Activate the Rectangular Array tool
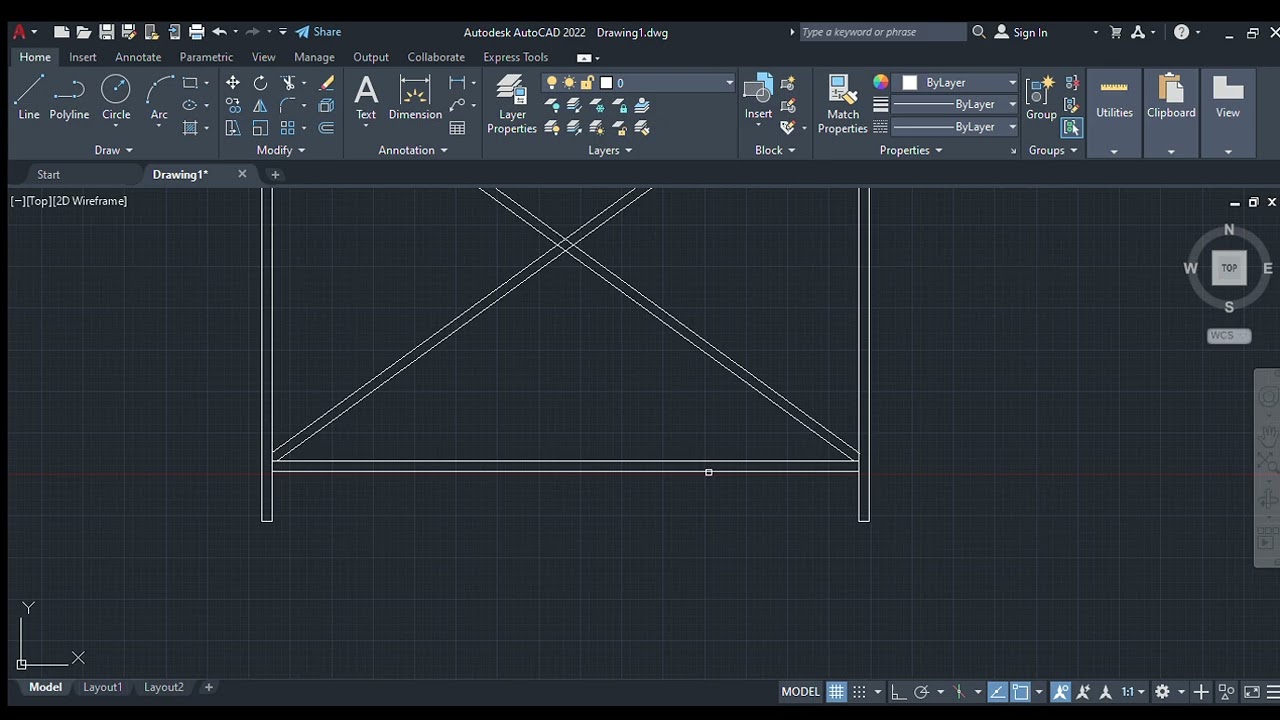 288,128
